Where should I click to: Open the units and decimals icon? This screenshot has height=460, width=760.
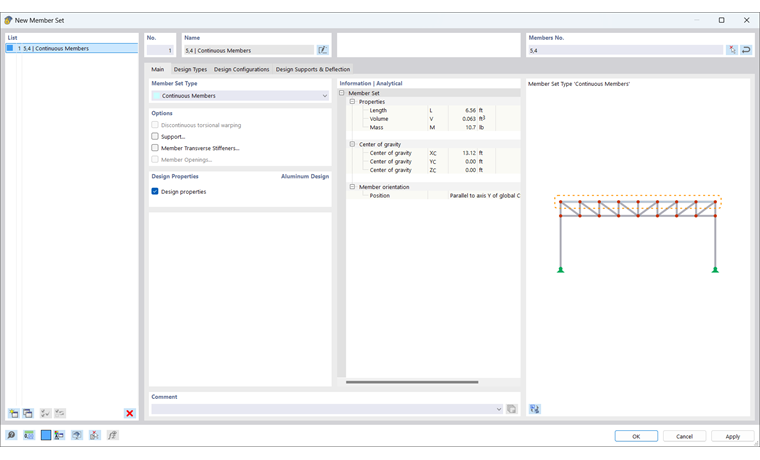pyautogui.click(x=29, y=435)
